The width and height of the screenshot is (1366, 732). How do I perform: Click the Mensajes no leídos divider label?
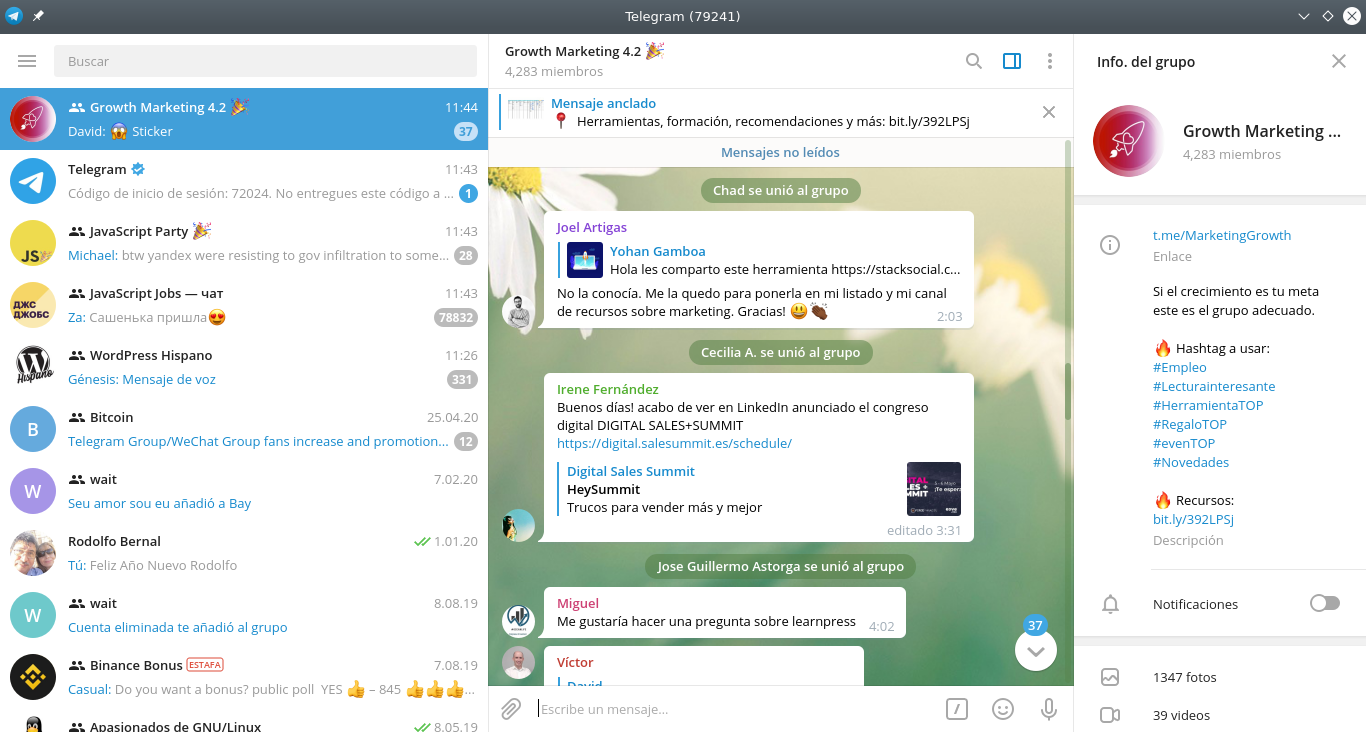(x=781, y=152)
